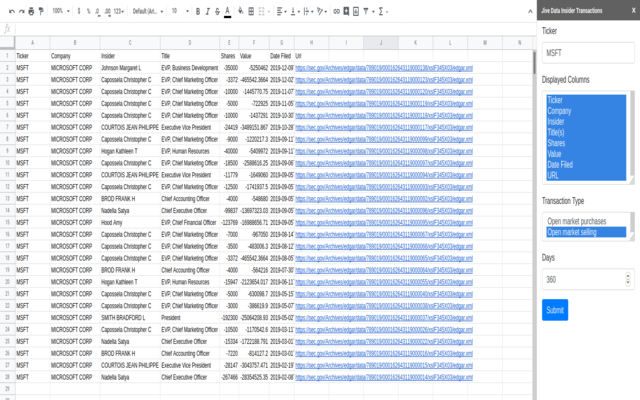Open the more number formats menu

coord(118,11)
